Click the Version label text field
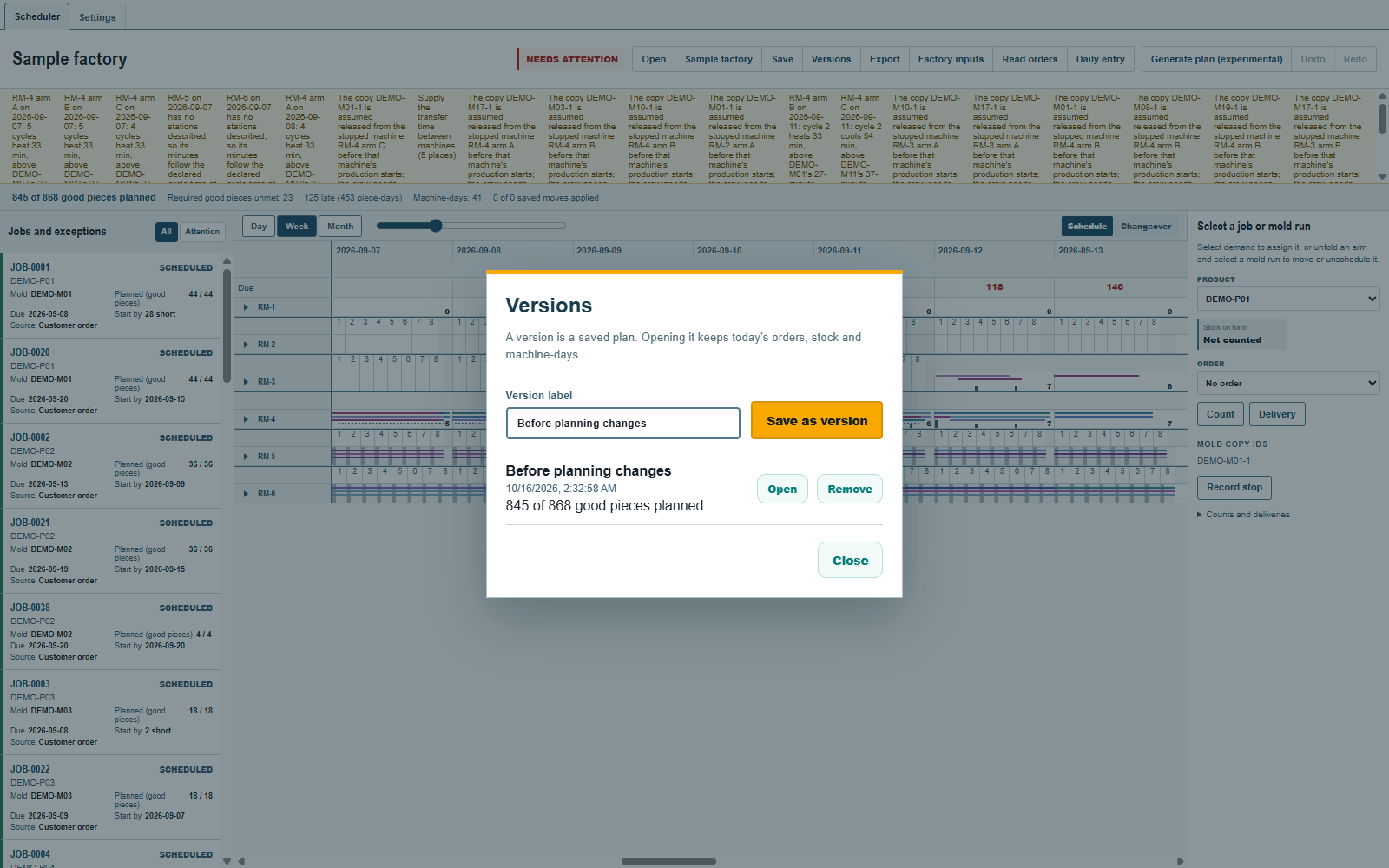 (x=623, y=423)
